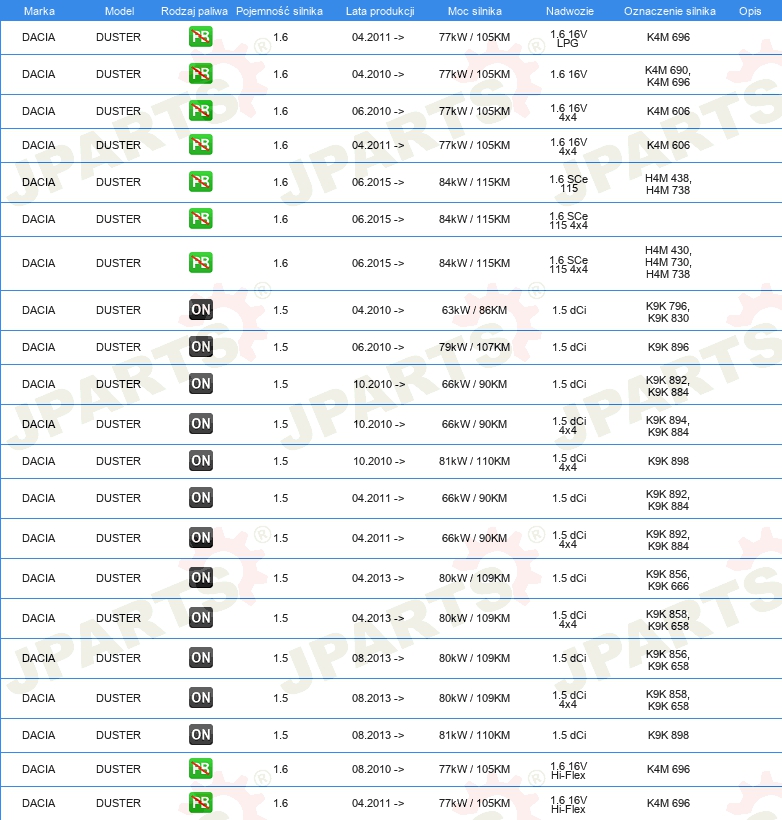
Task: Click the ON icon in the 04.2011 1.5 dCi non-4x4 row
Action: tap(201, 498)
